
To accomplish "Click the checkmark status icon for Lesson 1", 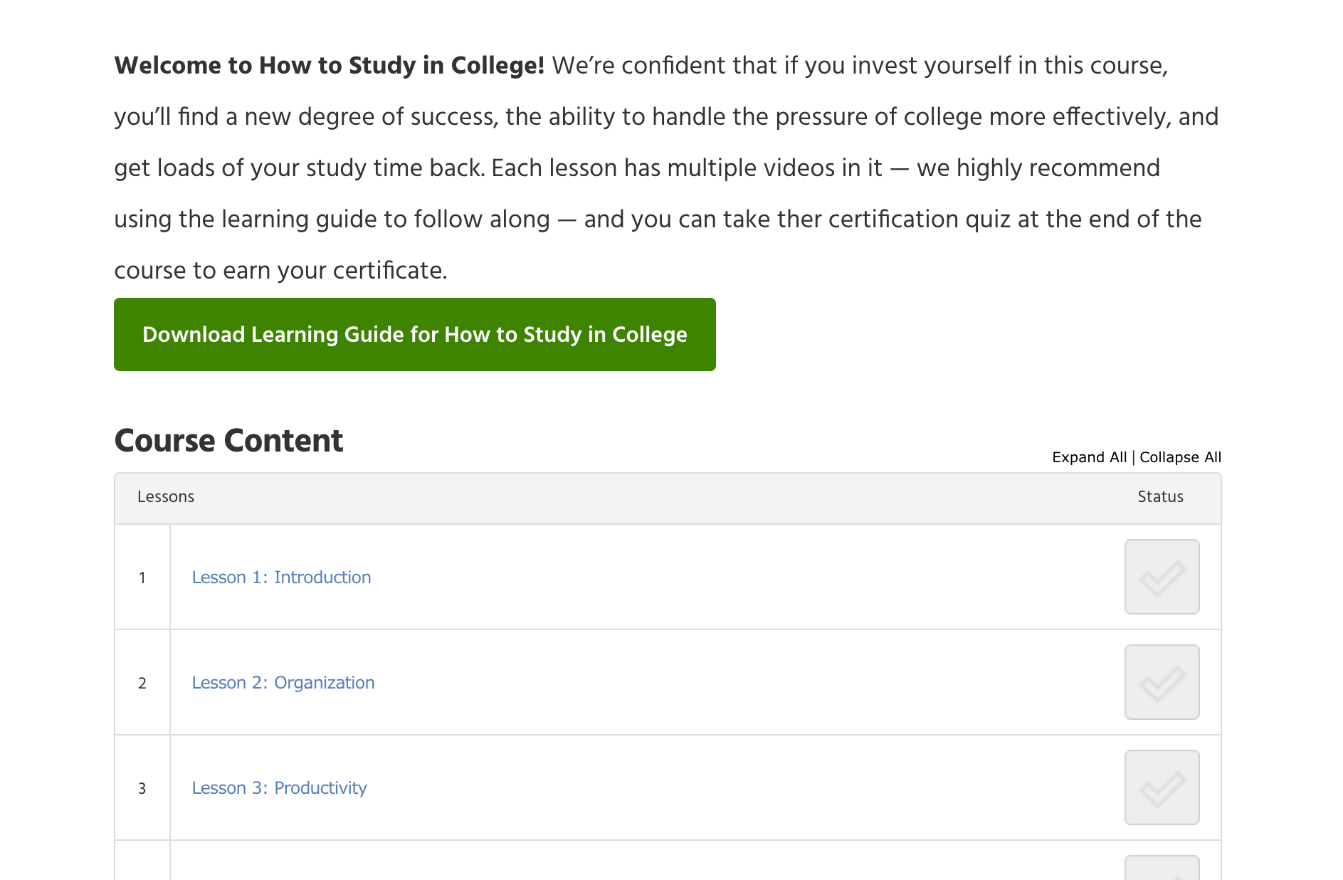I will [x=1161, y=577].
